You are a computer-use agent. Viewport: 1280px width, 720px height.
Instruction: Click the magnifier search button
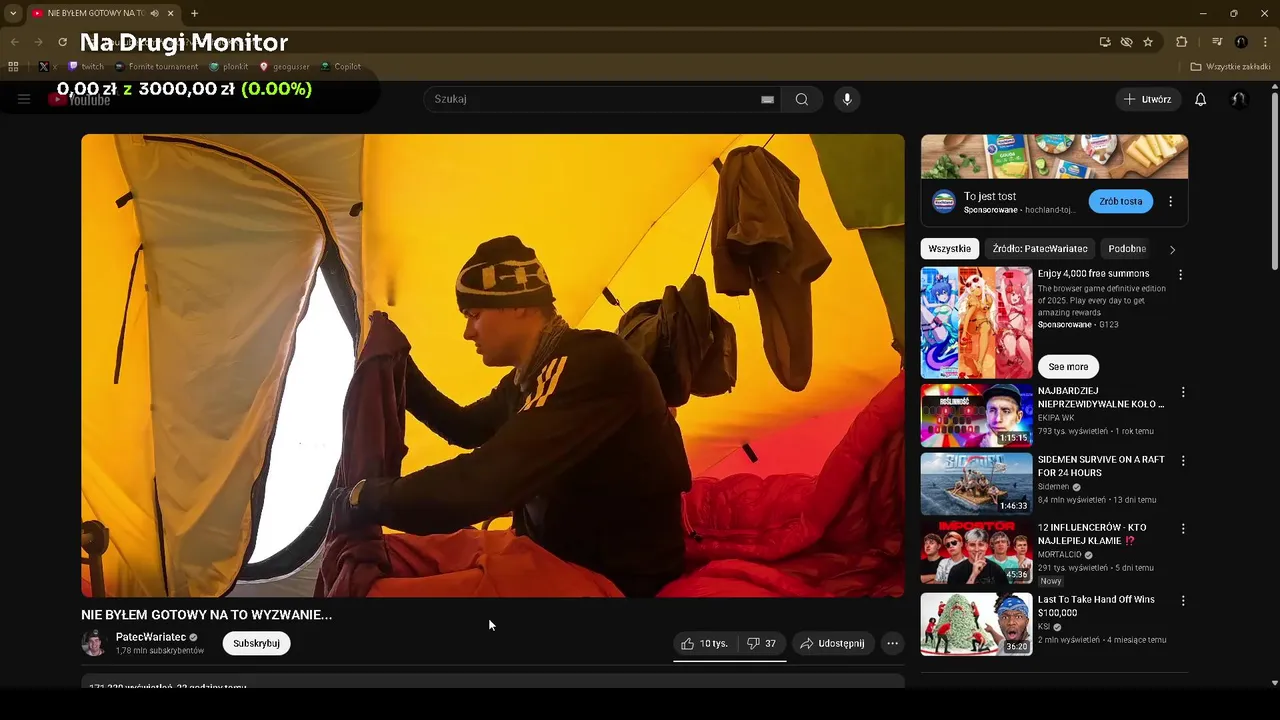point(802,99)
